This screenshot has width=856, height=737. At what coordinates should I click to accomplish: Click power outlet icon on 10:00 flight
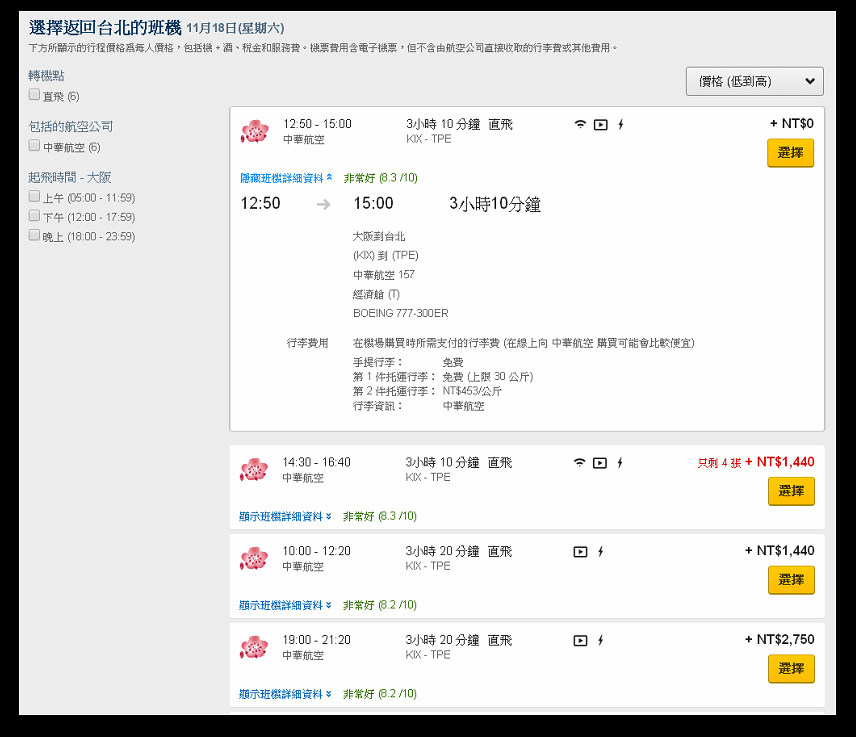(x=601, y=551)
